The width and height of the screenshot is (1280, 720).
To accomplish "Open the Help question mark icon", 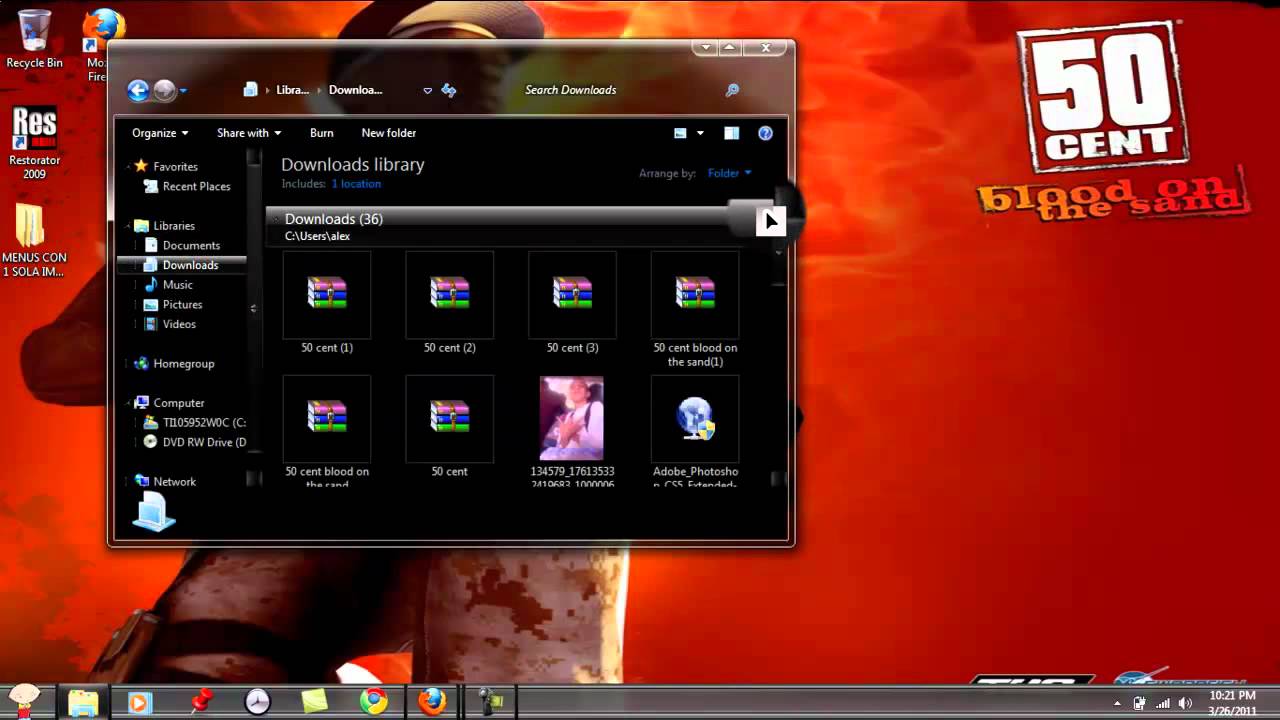I will (x=765, y=133).
